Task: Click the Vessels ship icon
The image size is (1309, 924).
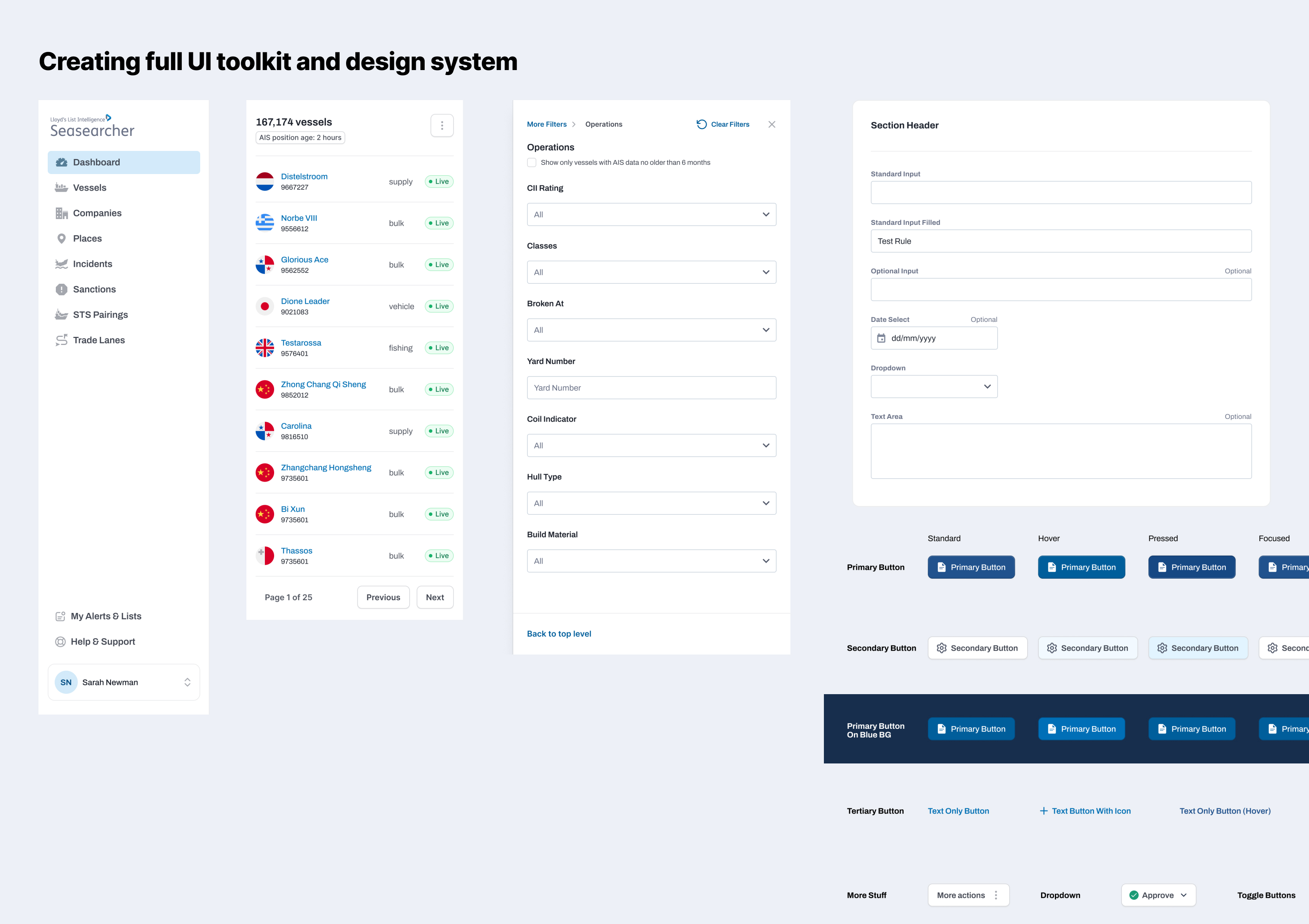Action: click(62, 187)
